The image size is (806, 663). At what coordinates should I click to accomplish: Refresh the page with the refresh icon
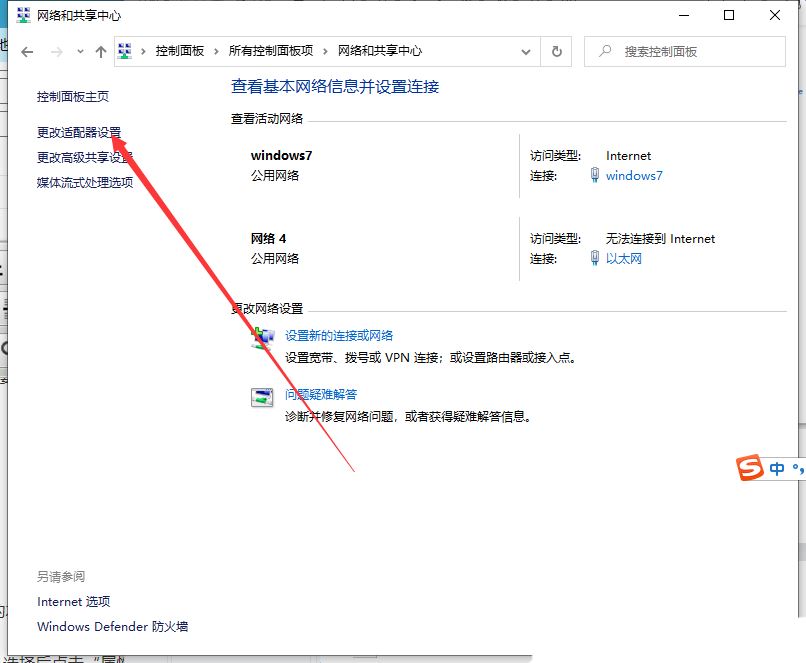556,51
